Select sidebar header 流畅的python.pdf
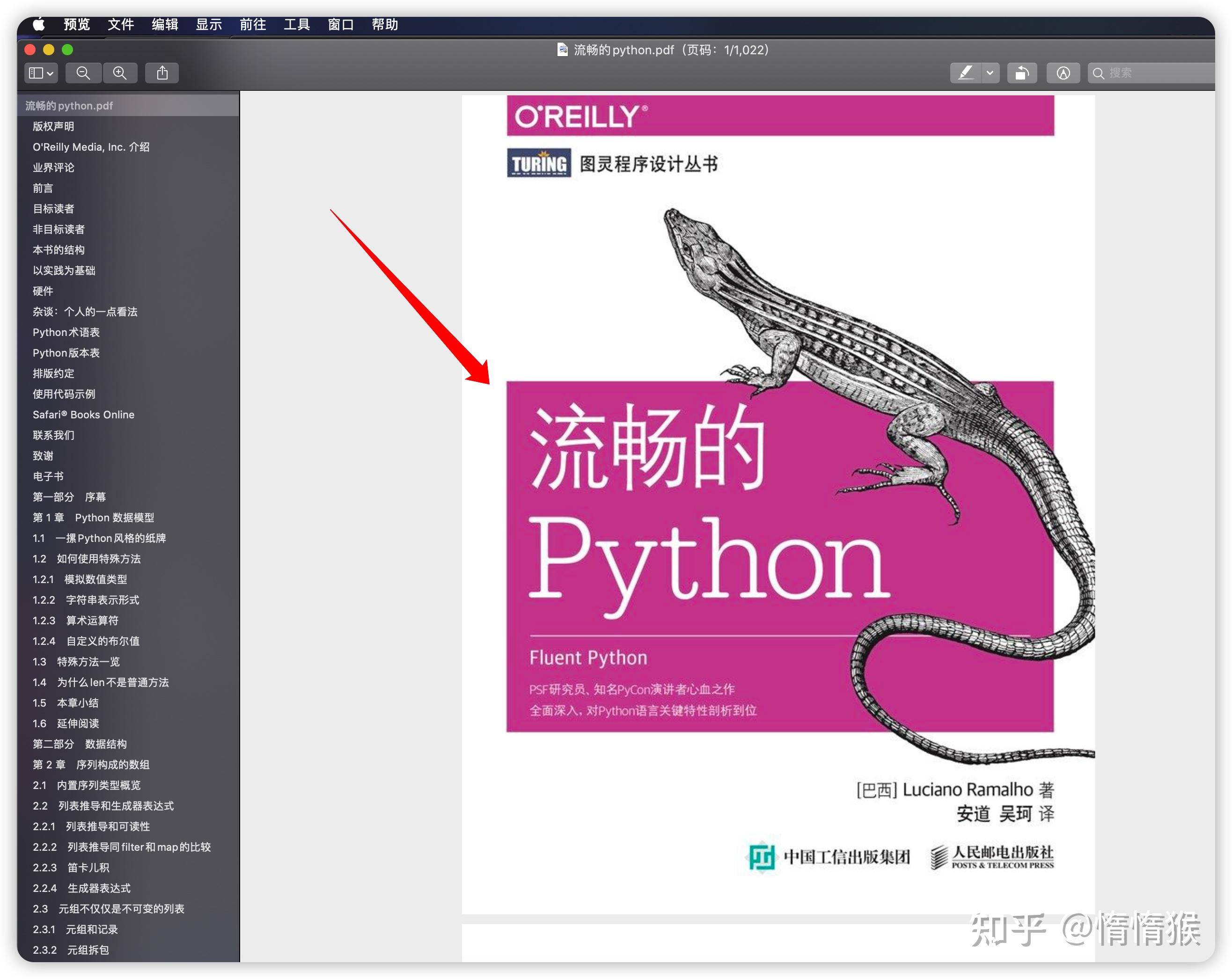Viewport: 1232px width, 979px height. pyautogui.click(x=128, y=106)
